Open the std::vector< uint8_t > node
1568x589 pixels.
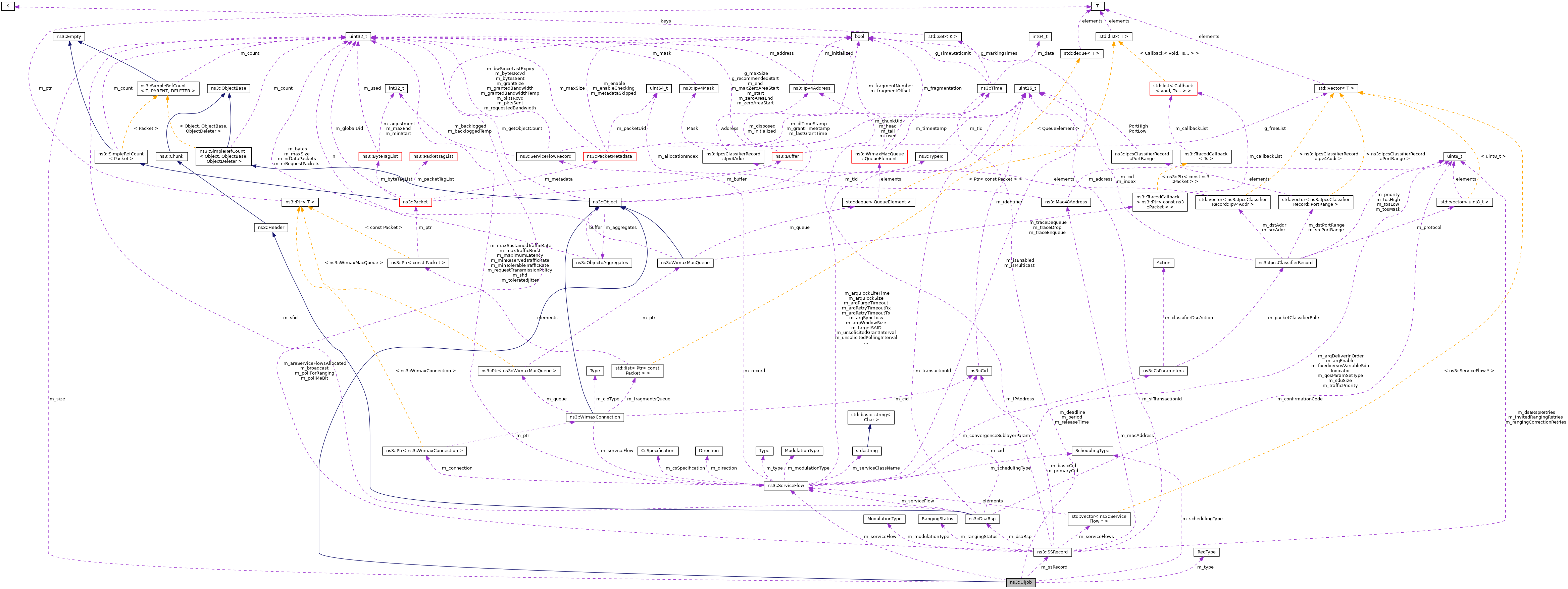coord(1465,202)
